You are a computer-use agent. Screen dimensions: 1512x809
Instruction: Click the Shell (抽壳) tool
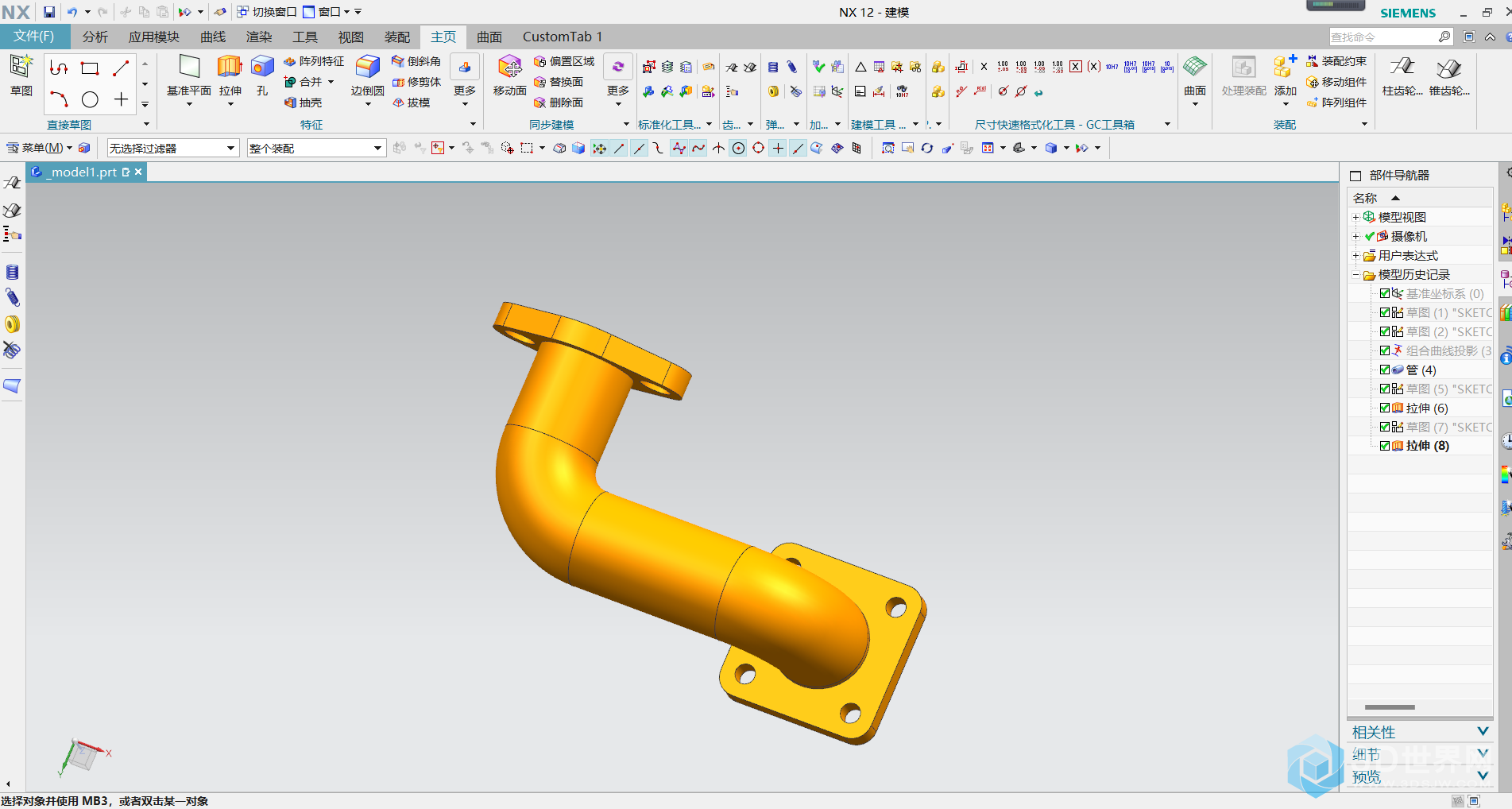pos(303,103)
